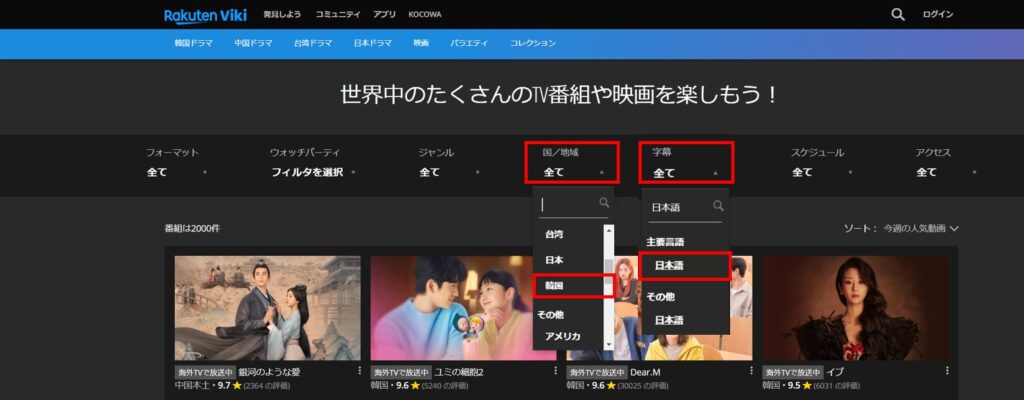Click the ログイン link
The width and height of the screenshot is (1024, 400).
coord(938,14)
